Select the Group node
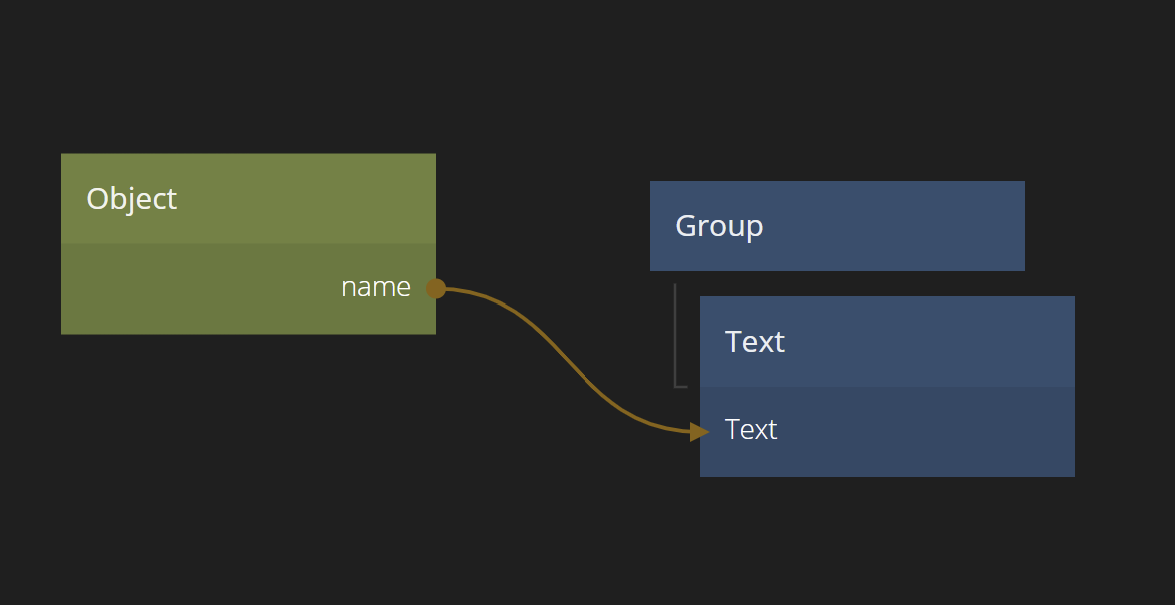Screen dimensions: 1175x605 point(837,226)
